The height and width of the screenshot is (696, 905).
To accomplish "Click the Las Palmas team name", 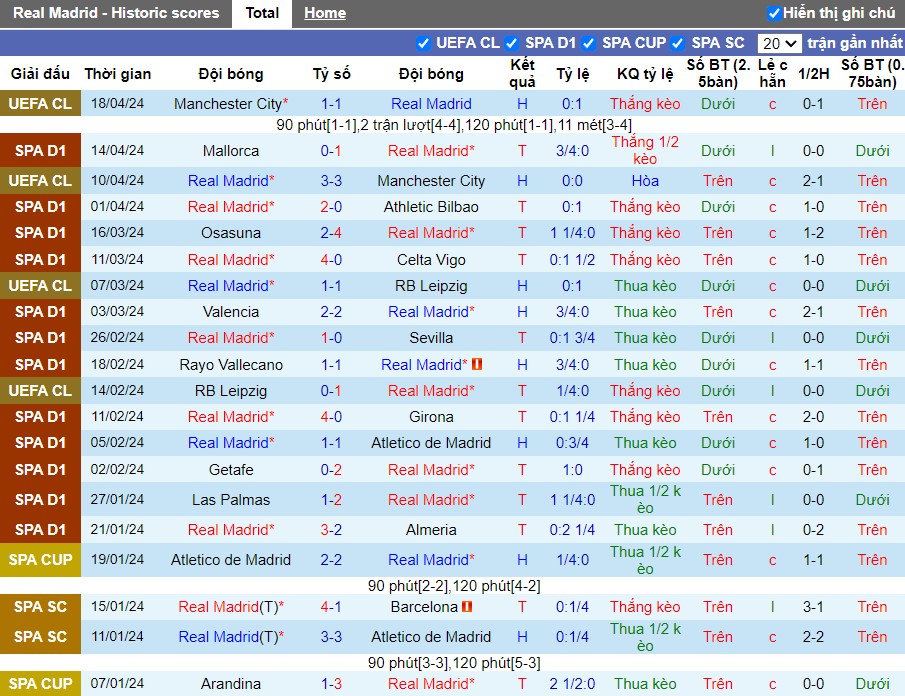I will (231, 500).
